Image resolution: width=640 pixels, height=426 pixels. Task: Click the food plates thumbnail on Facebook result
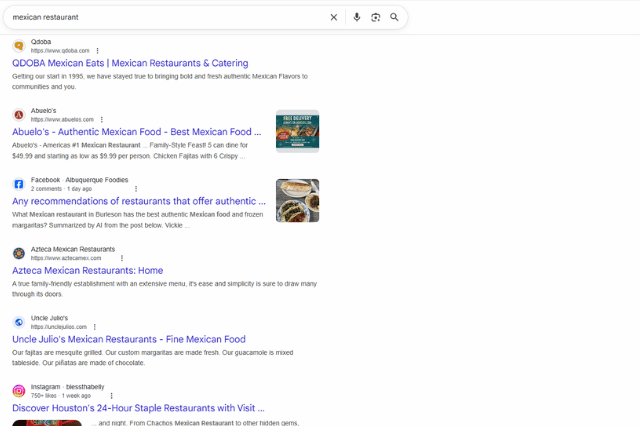coord(298,200)
